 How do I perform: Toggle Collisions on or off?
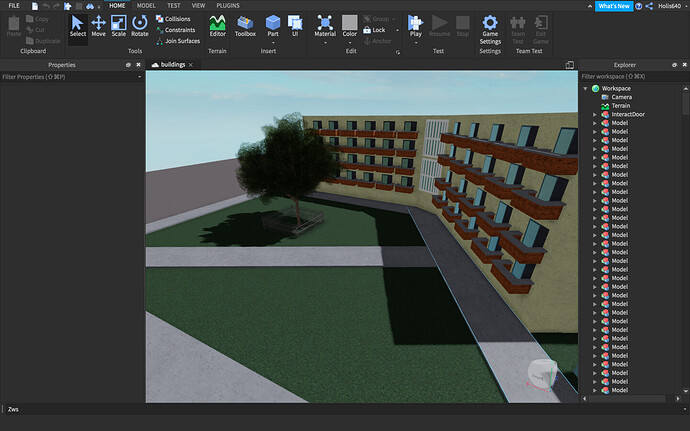pos(173,19)
